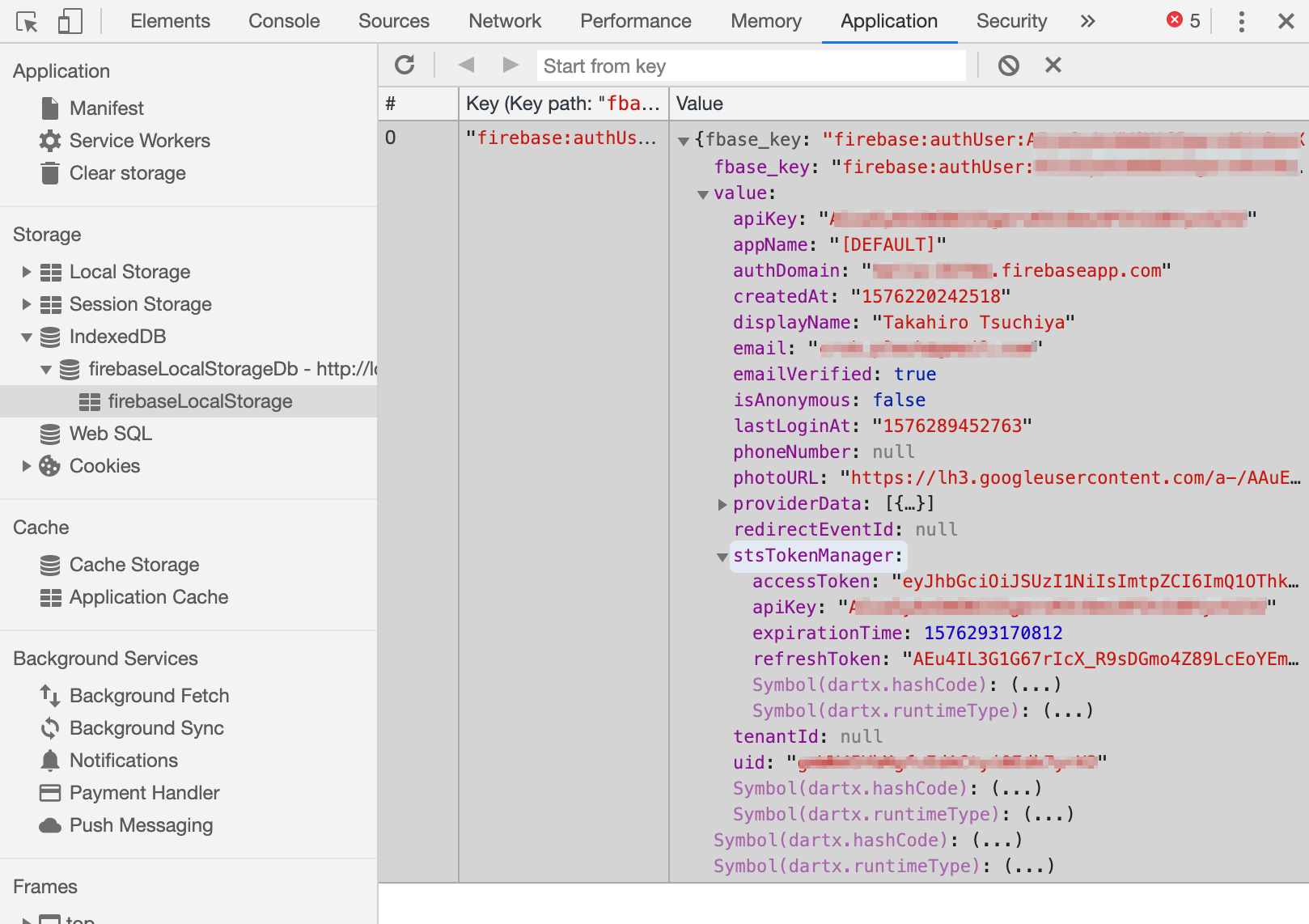Click the red error count badge
Image resolution: width=1309 pixels, height=924 pixels.
click(x=1184, y=20)
